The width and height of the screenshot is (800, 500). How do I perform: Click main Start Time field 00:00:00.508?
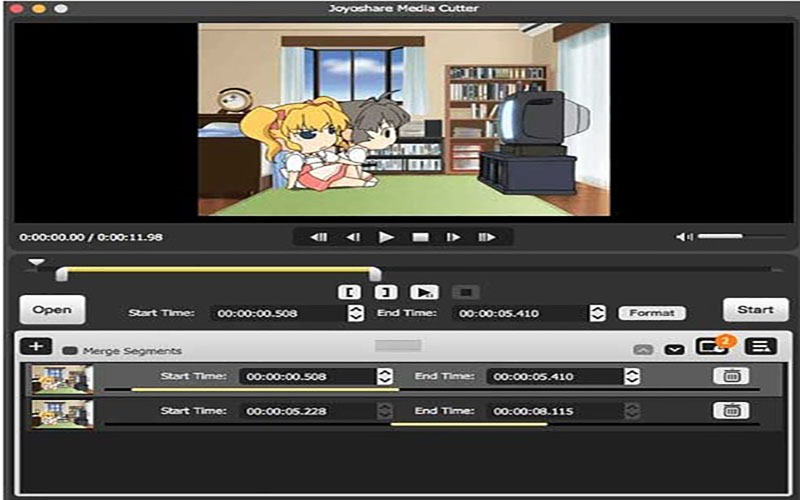click(278, 313)
